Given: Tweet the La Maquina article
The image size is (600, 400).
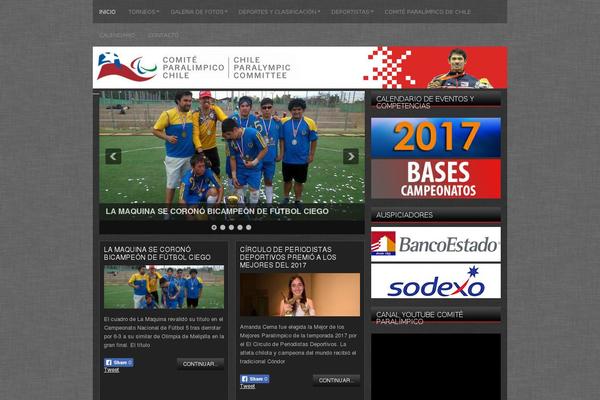Looking at the screenshot, I should [x=111, y=370].
